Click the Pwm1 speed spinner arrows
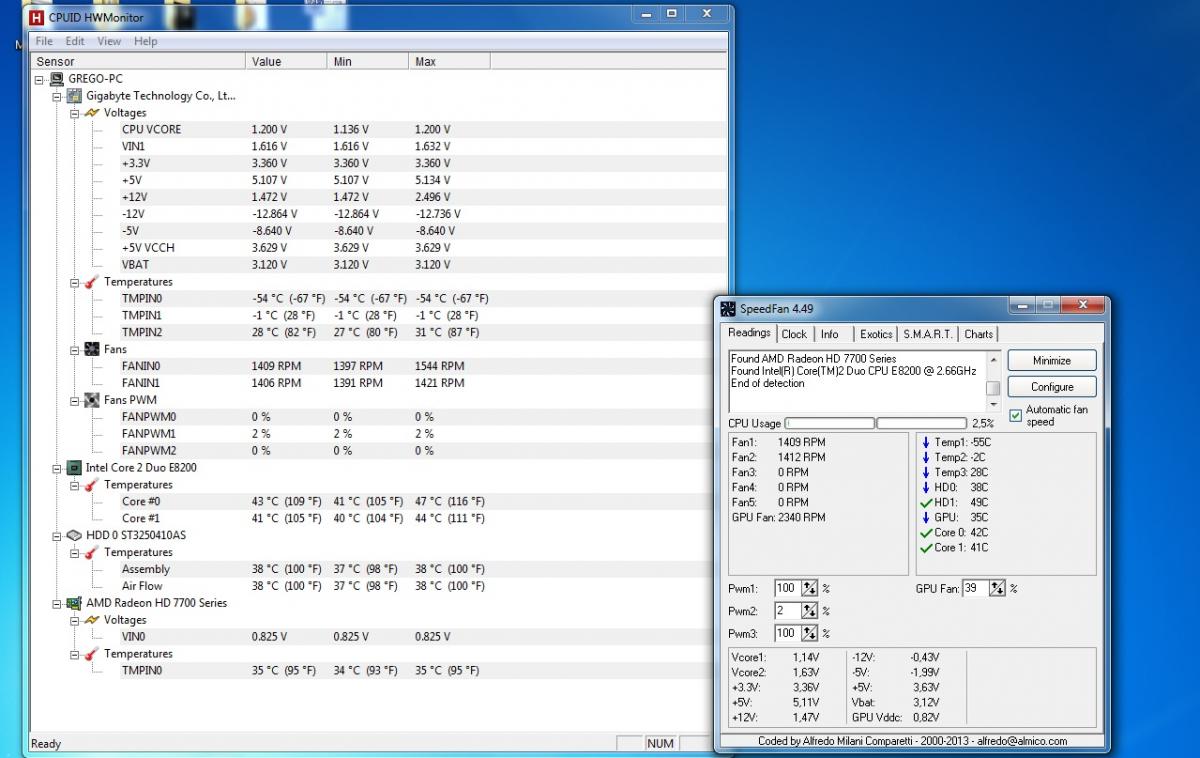 click(809, 588)
